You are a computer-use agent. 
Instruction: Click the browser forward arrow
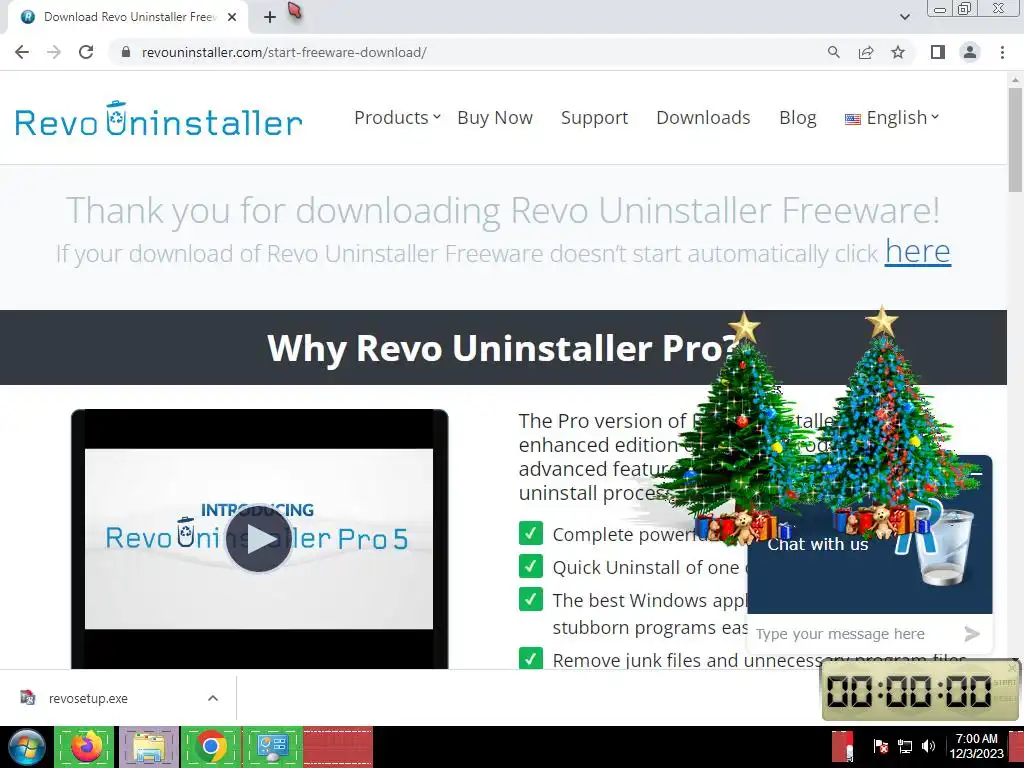tap(54, 52)
